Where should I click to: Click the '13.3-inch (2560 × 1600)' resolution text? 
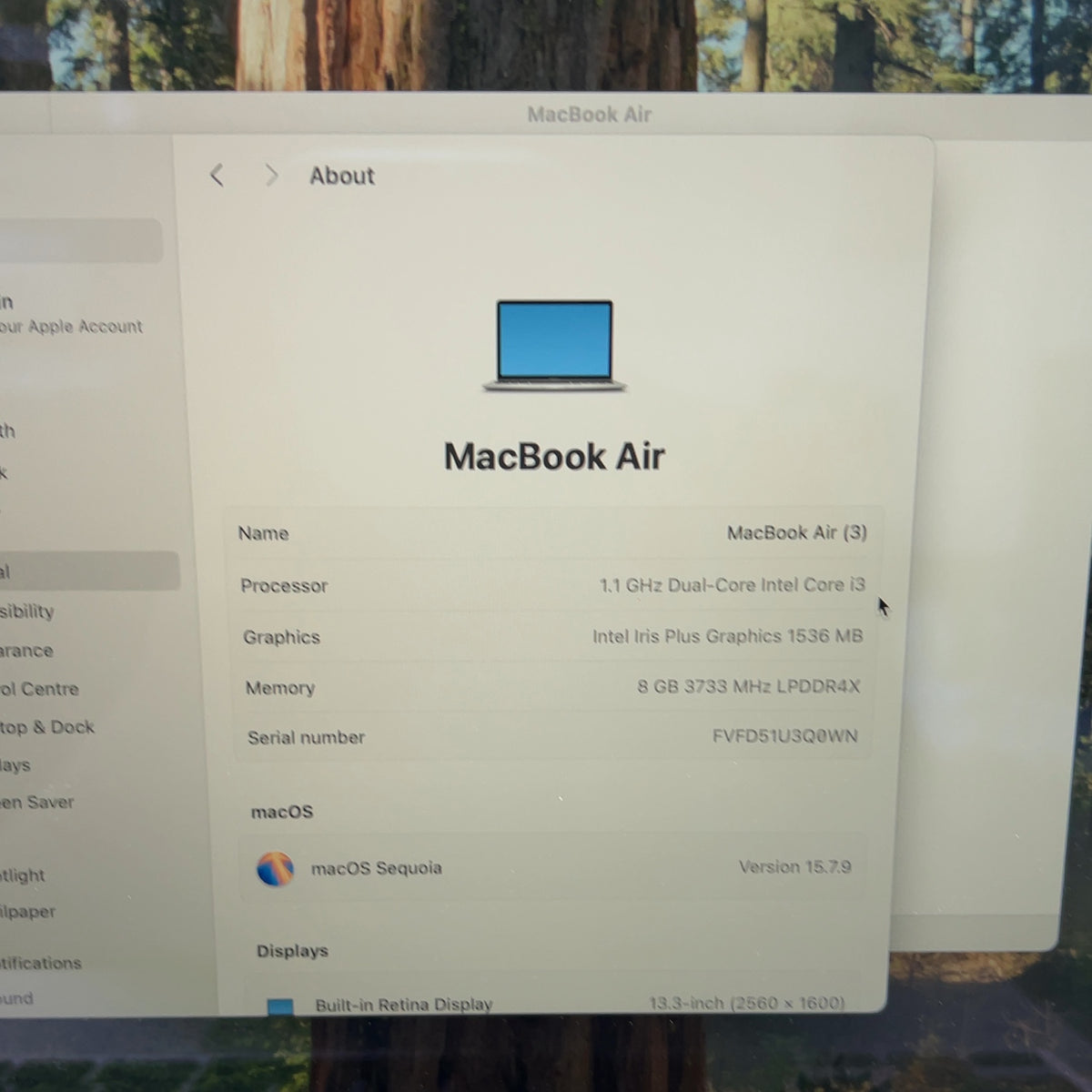(x=746, y=1003)
